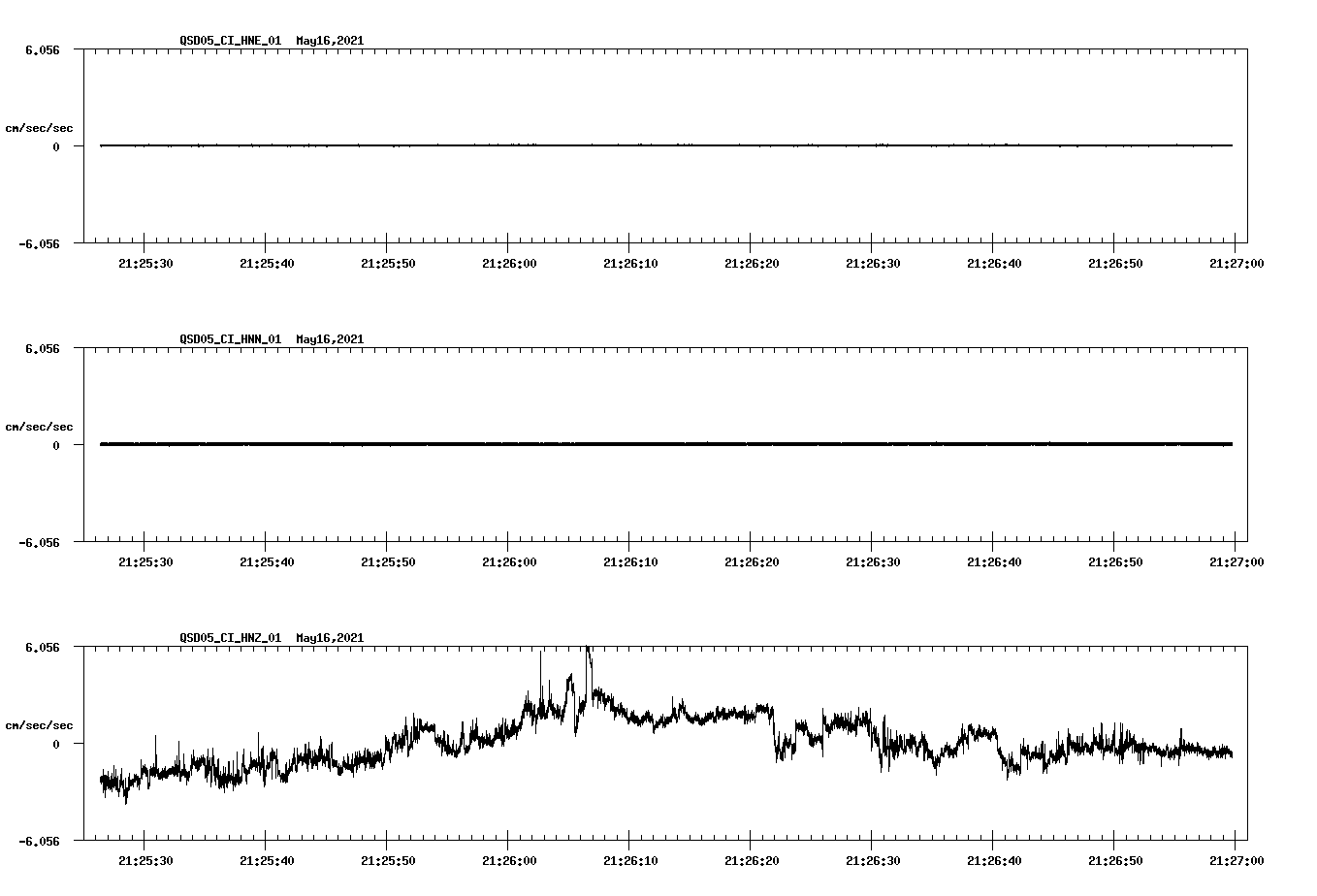
Task: Click the May16,2021 date label on the HNE plot
Action: (329, 42)
